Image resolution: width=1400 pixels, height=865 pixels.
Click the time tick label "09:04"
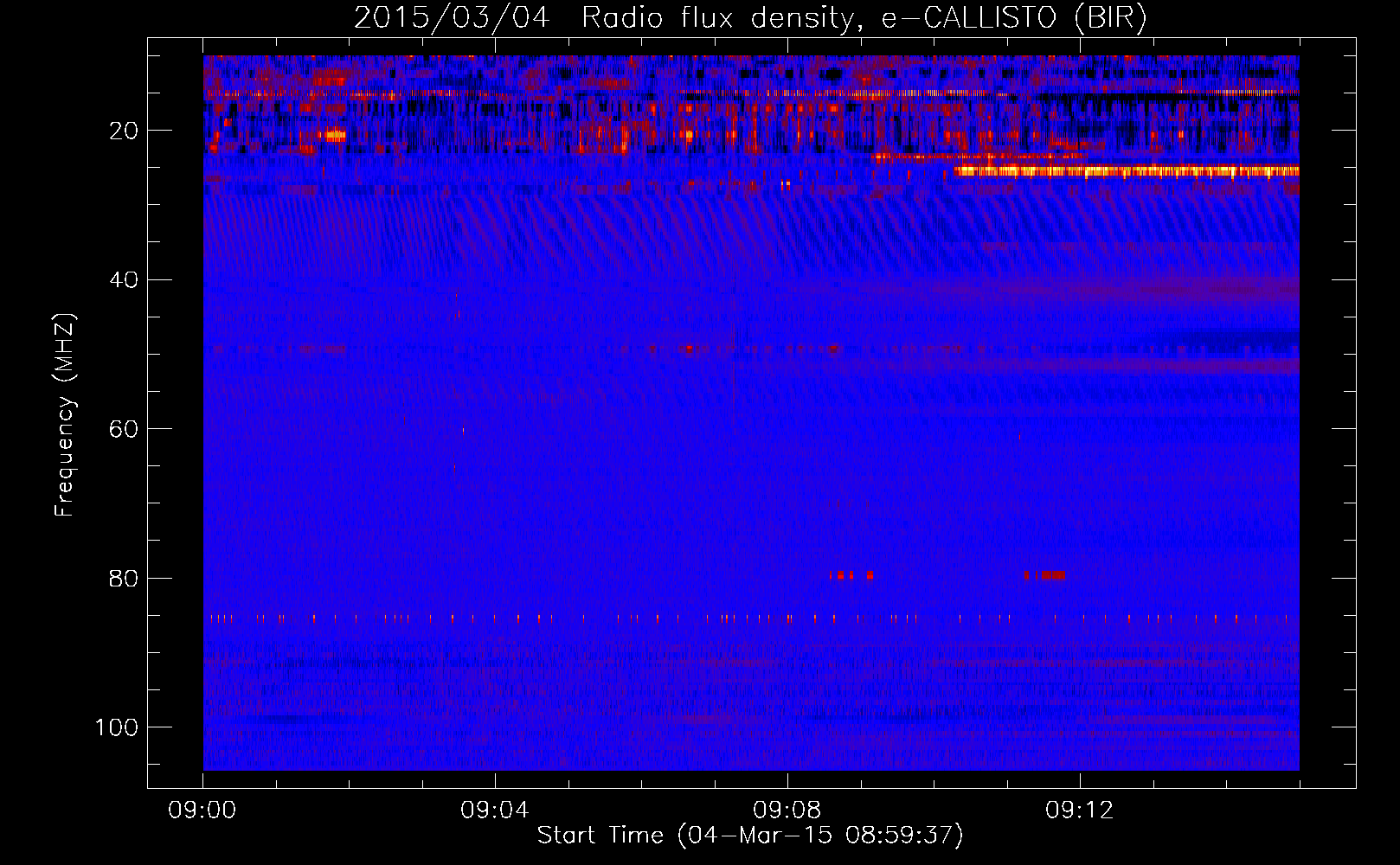pos(495,811)
